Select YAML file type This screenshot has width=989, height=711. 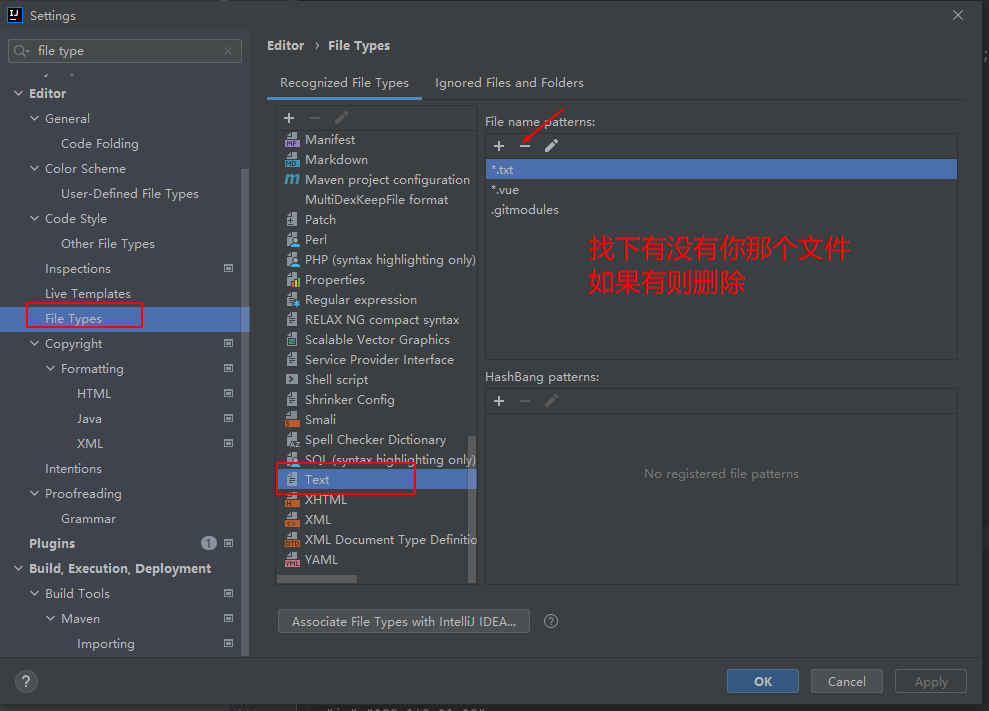click(377, 560)
